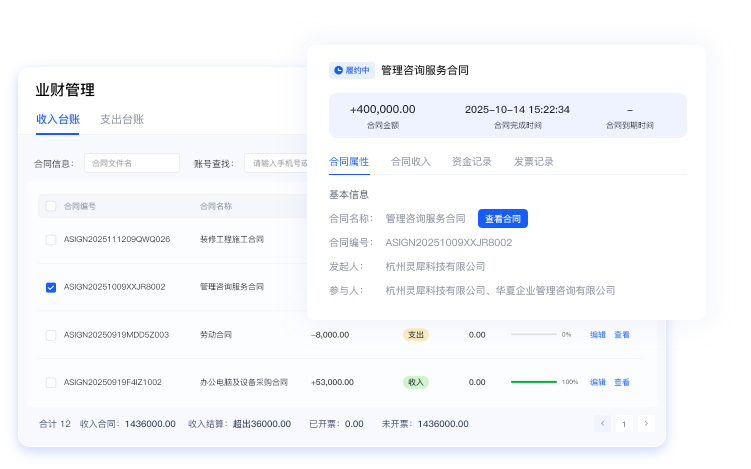Click the +400,000.00 contract amount
Screen dimensions: 751x469
(383, 110)
